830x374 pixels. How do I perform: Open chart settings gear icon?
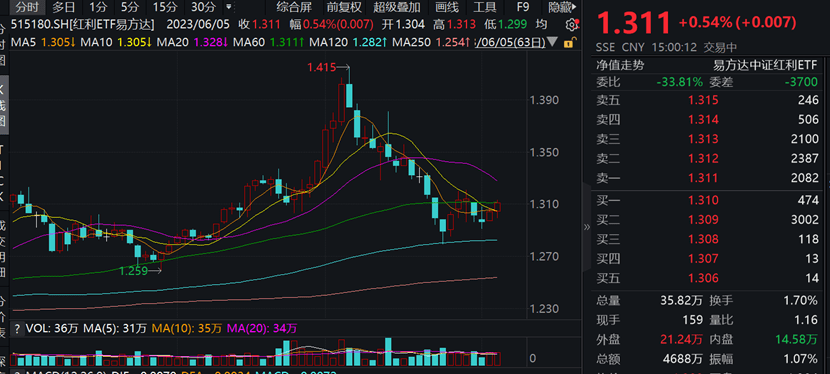(572, 25)
